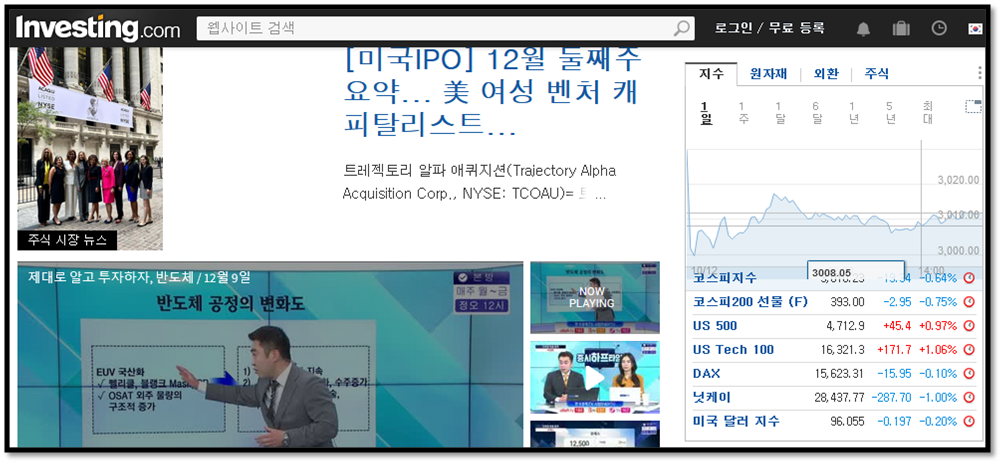The height and width of the screenshot is (464, 1002).
Task: Click the -1.00% change for 닛케이
Action: click(938, 398)
